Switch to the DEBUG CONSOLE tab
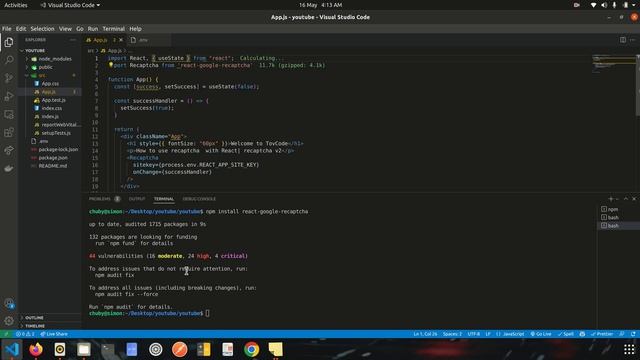 199,199
